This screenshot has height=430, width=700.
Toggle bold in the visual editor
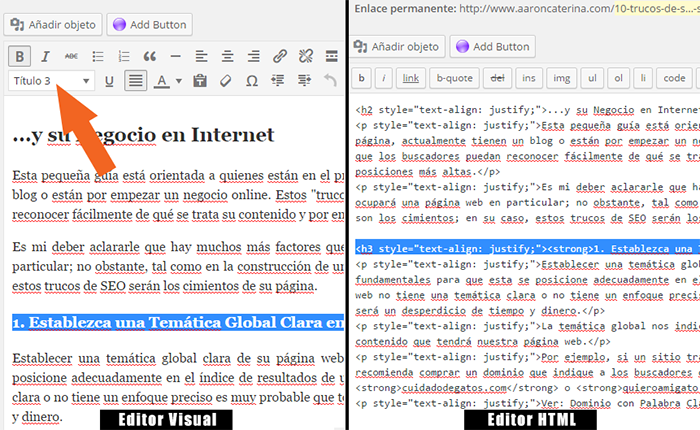tap(20, 55)
